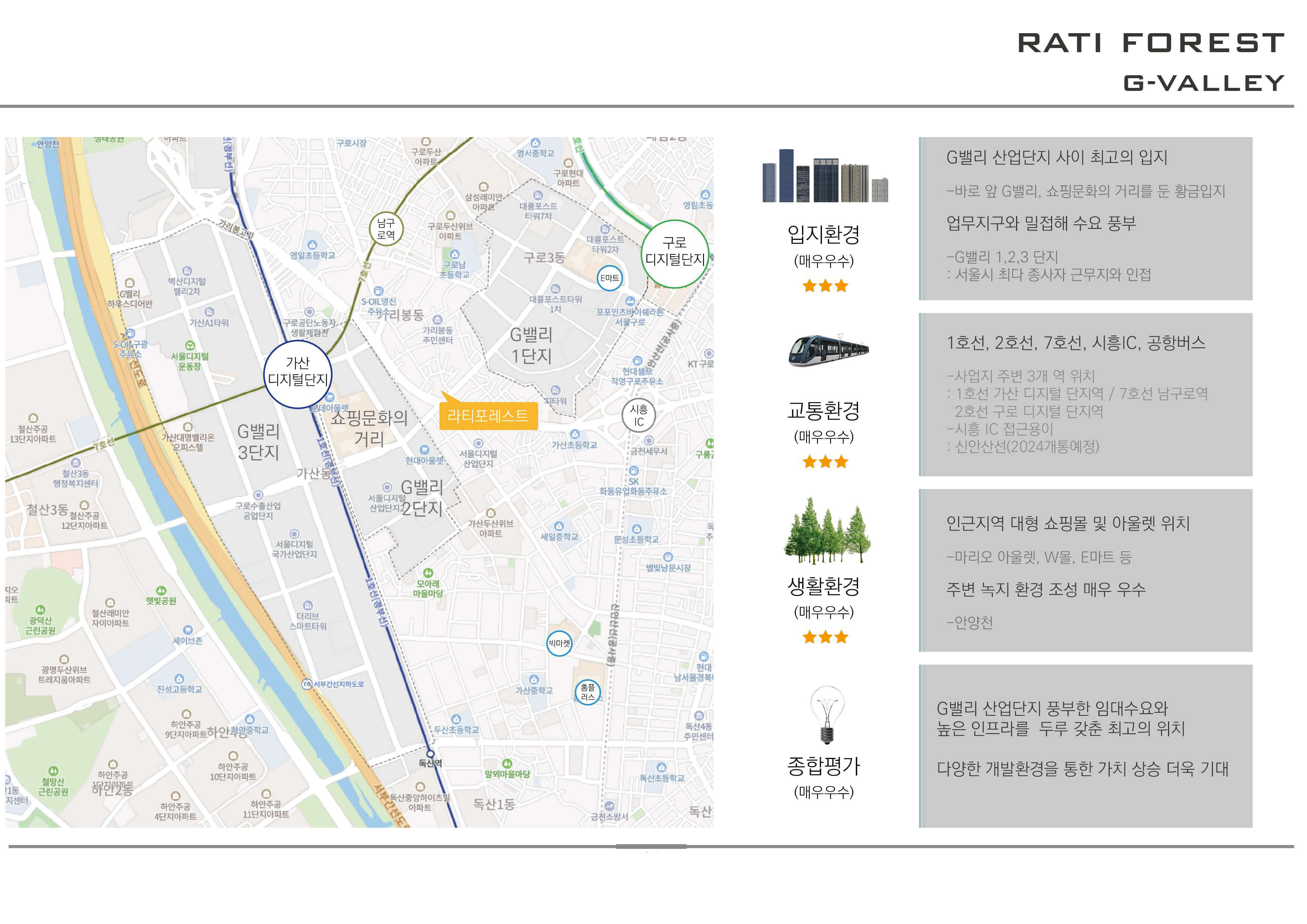Viewport: 1307px width, 924px height.
Task: Click the light bulb image above 종합평가
Action: click(827, 715)
